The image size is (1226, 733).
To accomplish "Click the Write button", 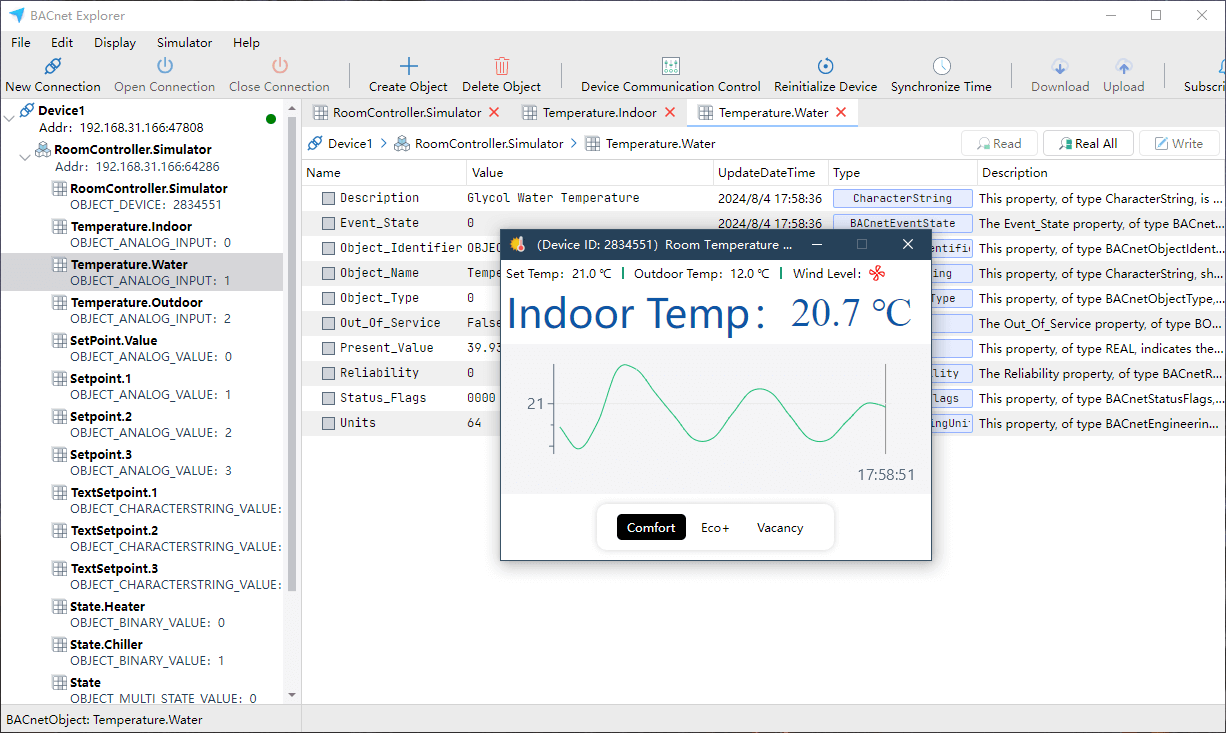I will pos(1178,143).
